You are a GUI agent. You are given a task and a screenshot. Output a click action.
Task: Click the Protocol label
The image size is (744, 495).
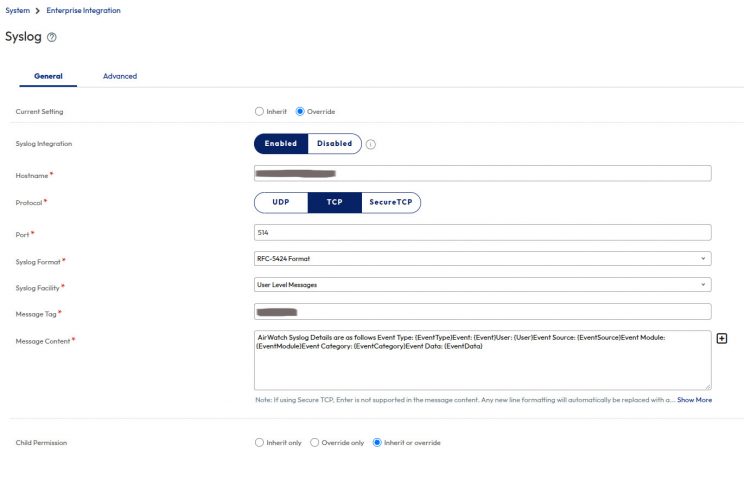29,203
